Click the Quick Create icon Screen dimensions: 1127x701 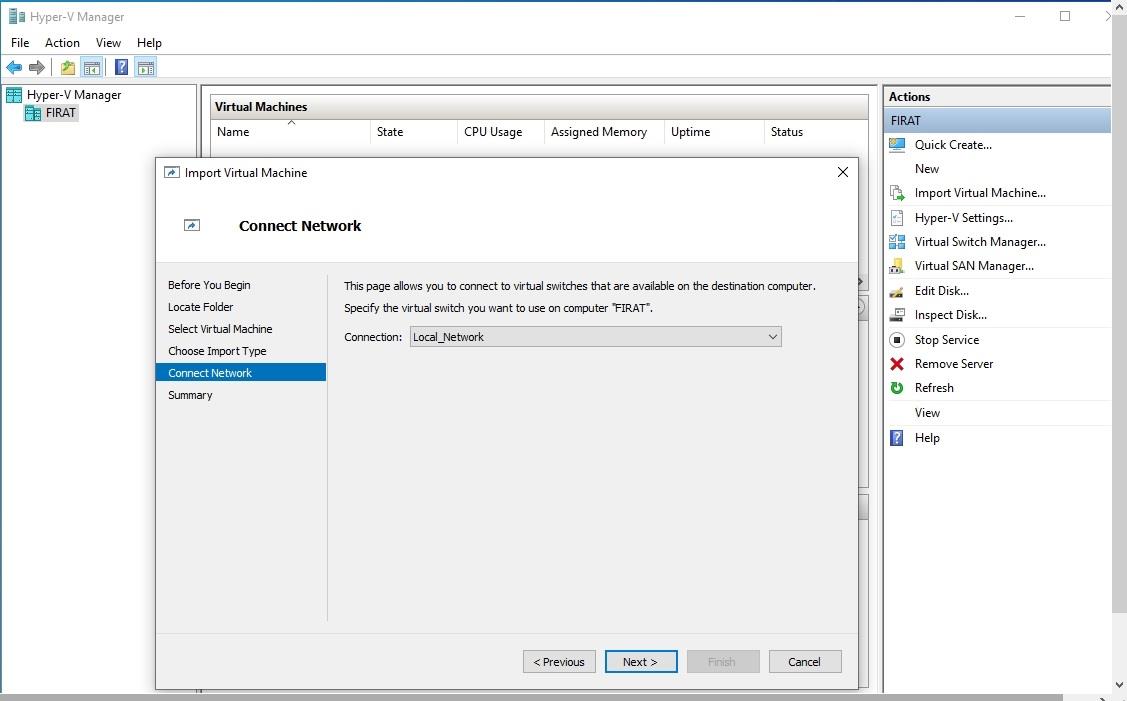[x=897, y=145]
